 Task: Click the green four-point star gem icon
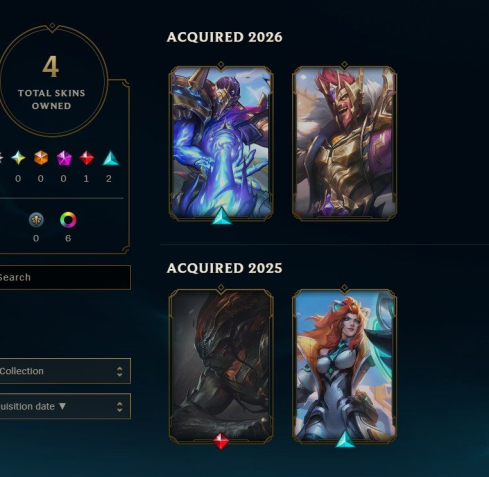click(x=18, y=158)
